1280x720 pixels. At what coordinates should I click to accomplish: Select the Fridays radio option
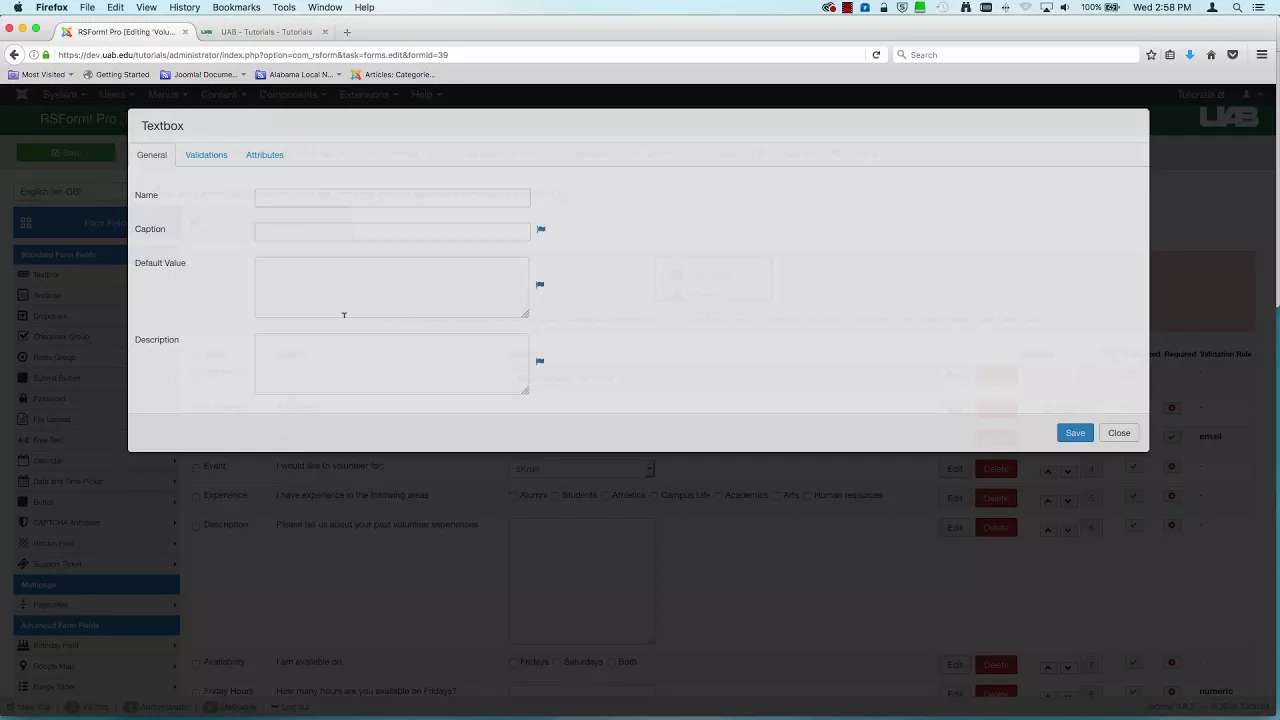[x=514, y=662]
